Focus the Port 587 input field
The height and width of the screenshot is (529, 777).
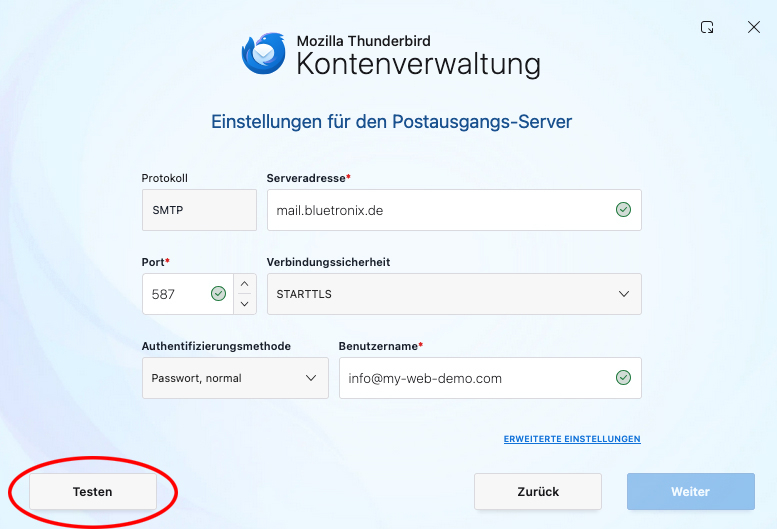point(188,294)
